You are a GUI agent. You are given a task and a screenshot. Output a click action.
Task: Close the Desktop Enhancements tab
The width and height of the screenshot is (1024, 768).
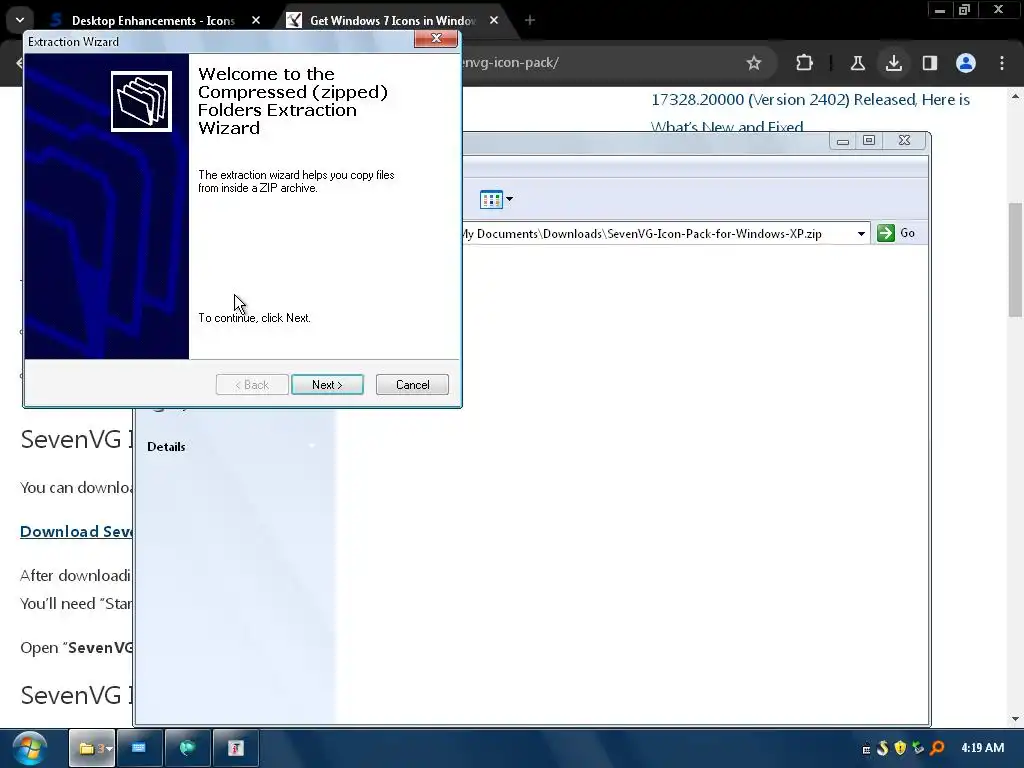256,20
